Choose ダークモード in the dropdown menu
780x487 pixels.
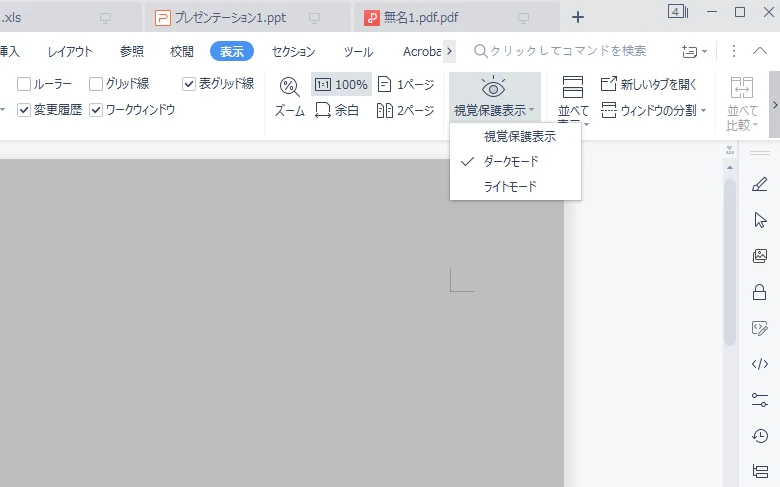(515, 162)
